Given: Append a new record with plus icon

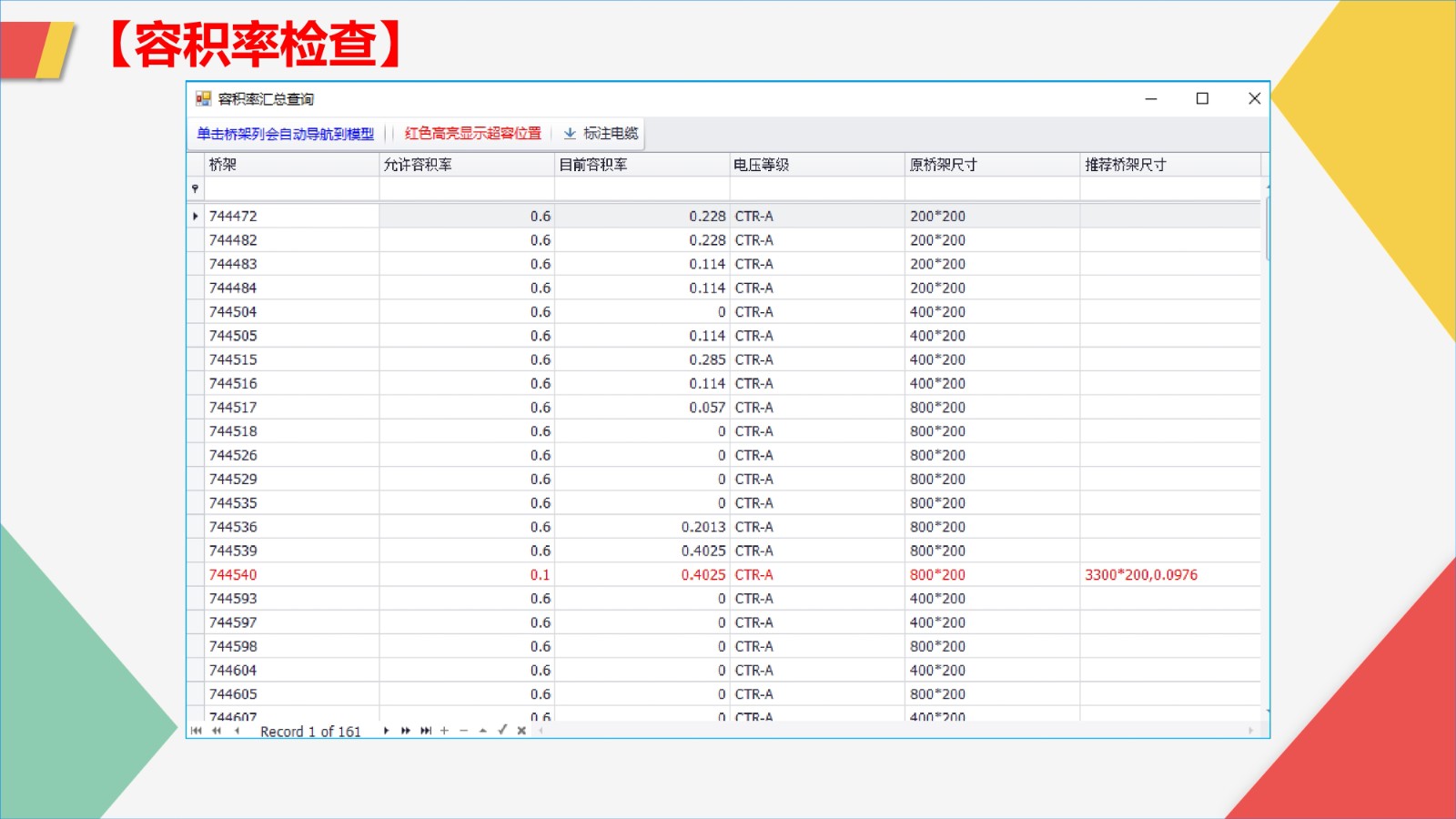Looking at the screenshot, I should click(444, 731).
